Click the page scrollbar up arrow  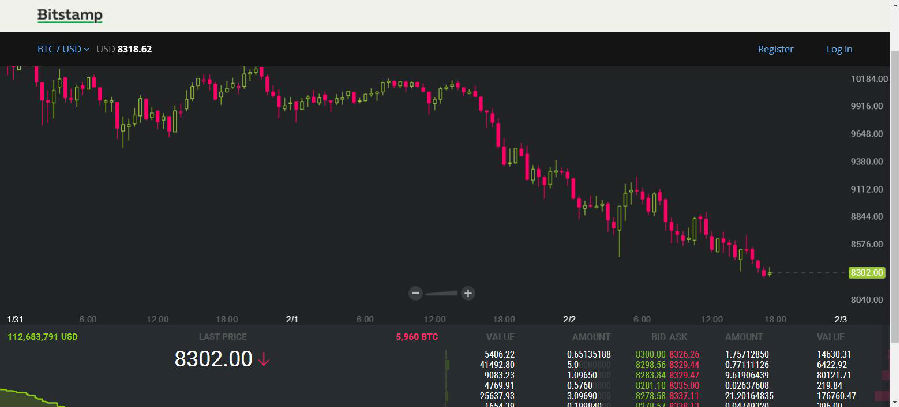point(893,7)
